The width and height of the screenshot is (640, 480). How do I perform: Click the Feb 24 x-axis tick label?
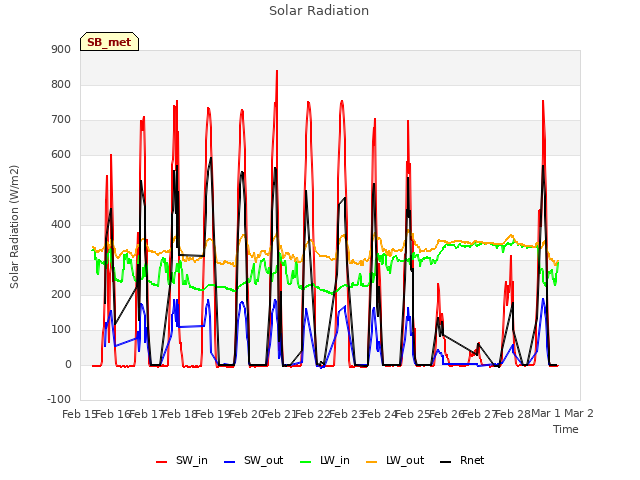tap(380, 414)
